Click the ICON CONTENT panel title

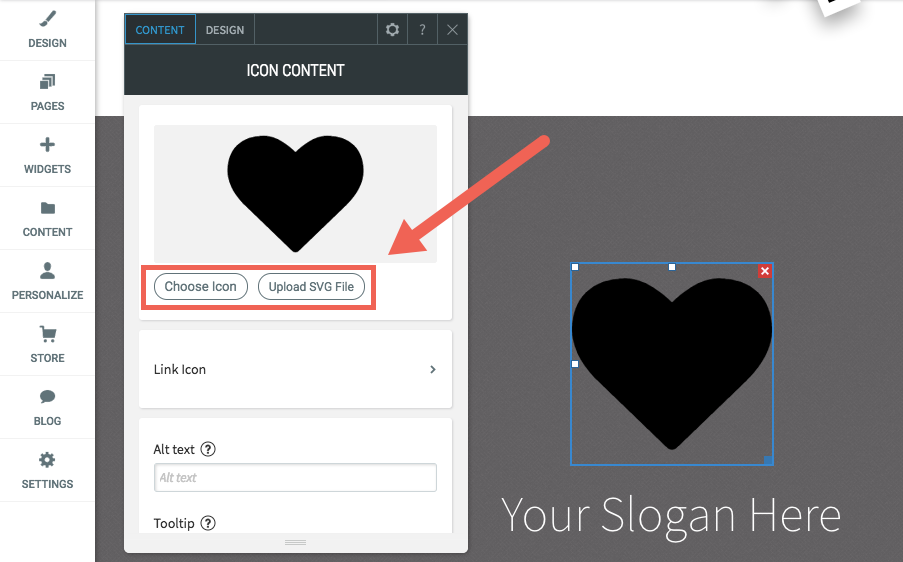click(x=295, y=70)
